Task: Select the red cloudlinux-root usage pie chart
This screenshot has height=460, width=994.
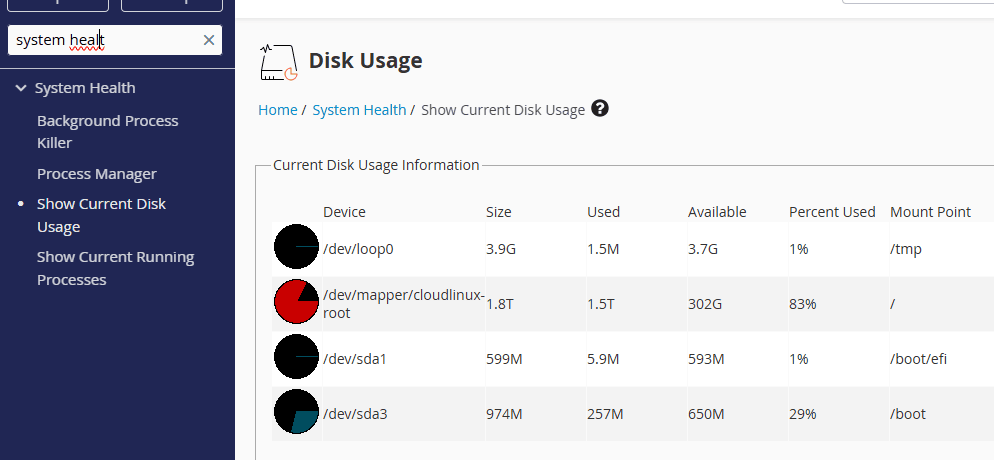Action: [x=296, y=303]
